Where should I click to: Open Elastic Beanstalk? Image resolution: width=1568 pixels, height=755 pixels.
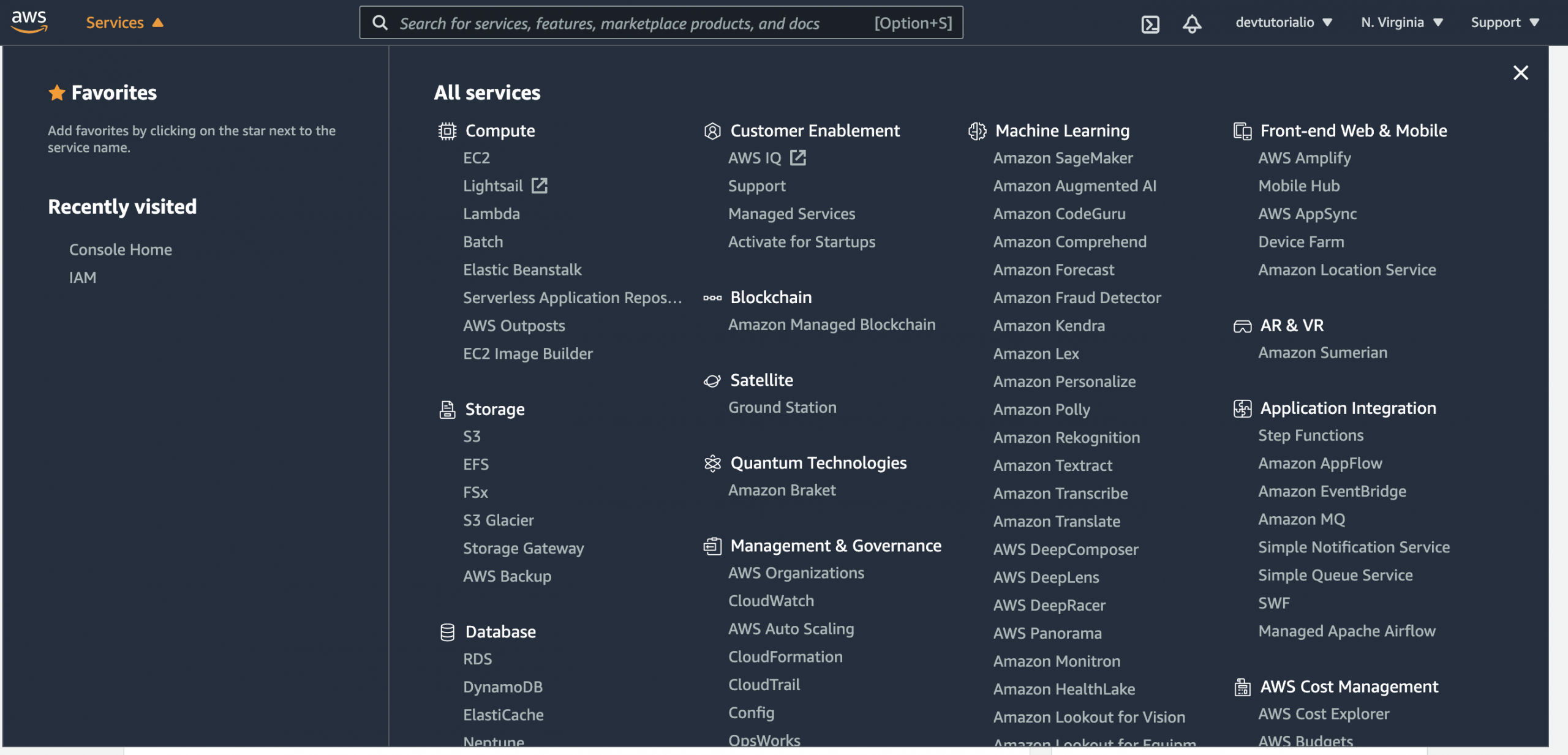coord(522,269)
